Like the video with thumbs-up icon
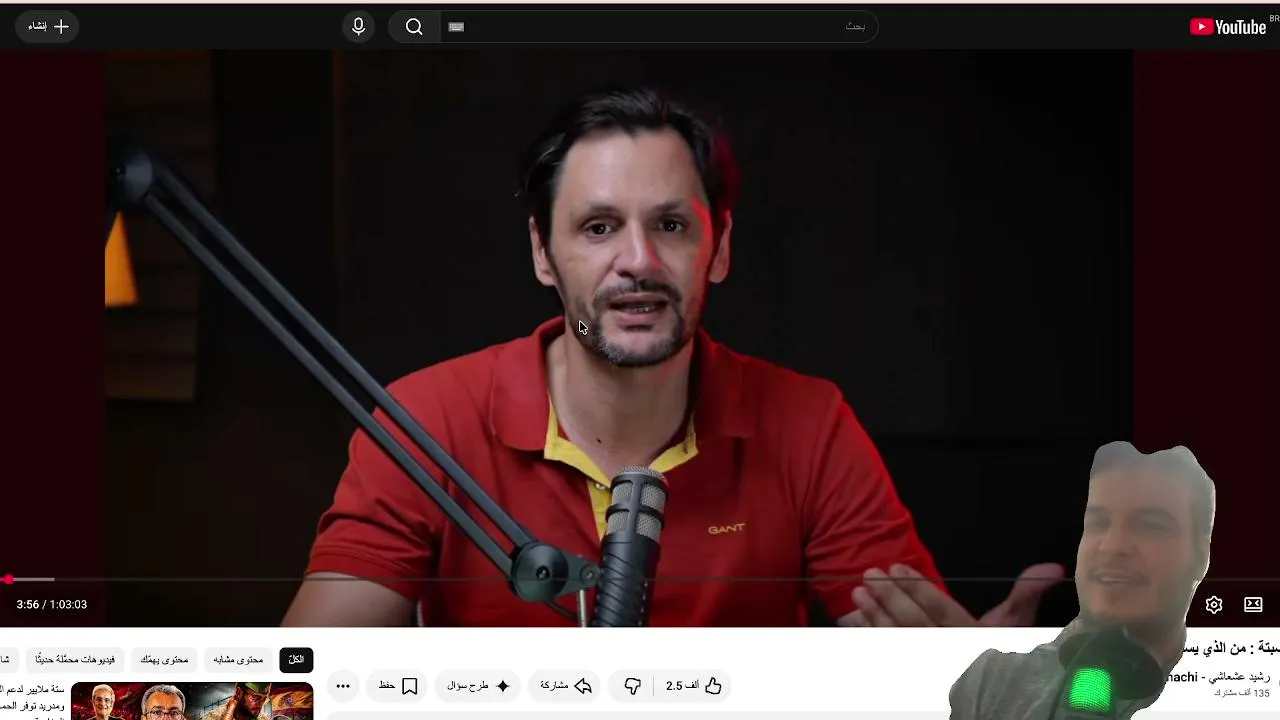 point(694,686)
